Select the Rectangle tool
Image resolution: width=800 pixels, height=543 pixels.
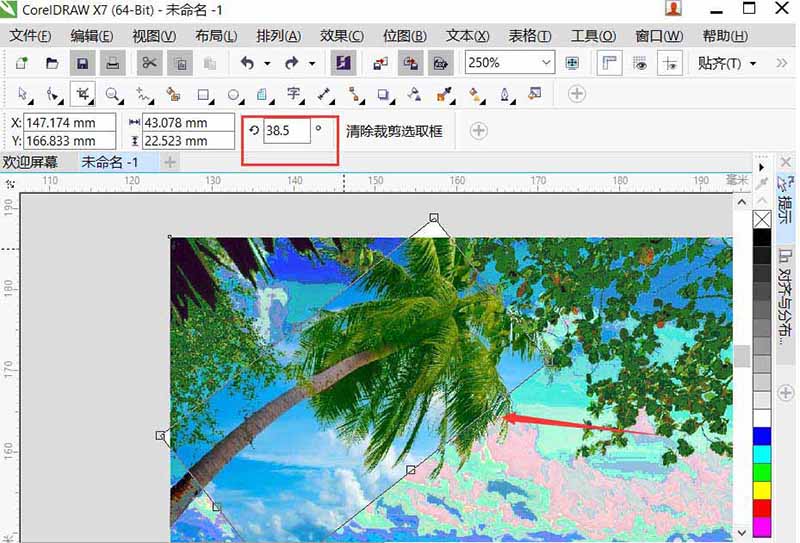[x=204, y=94]
